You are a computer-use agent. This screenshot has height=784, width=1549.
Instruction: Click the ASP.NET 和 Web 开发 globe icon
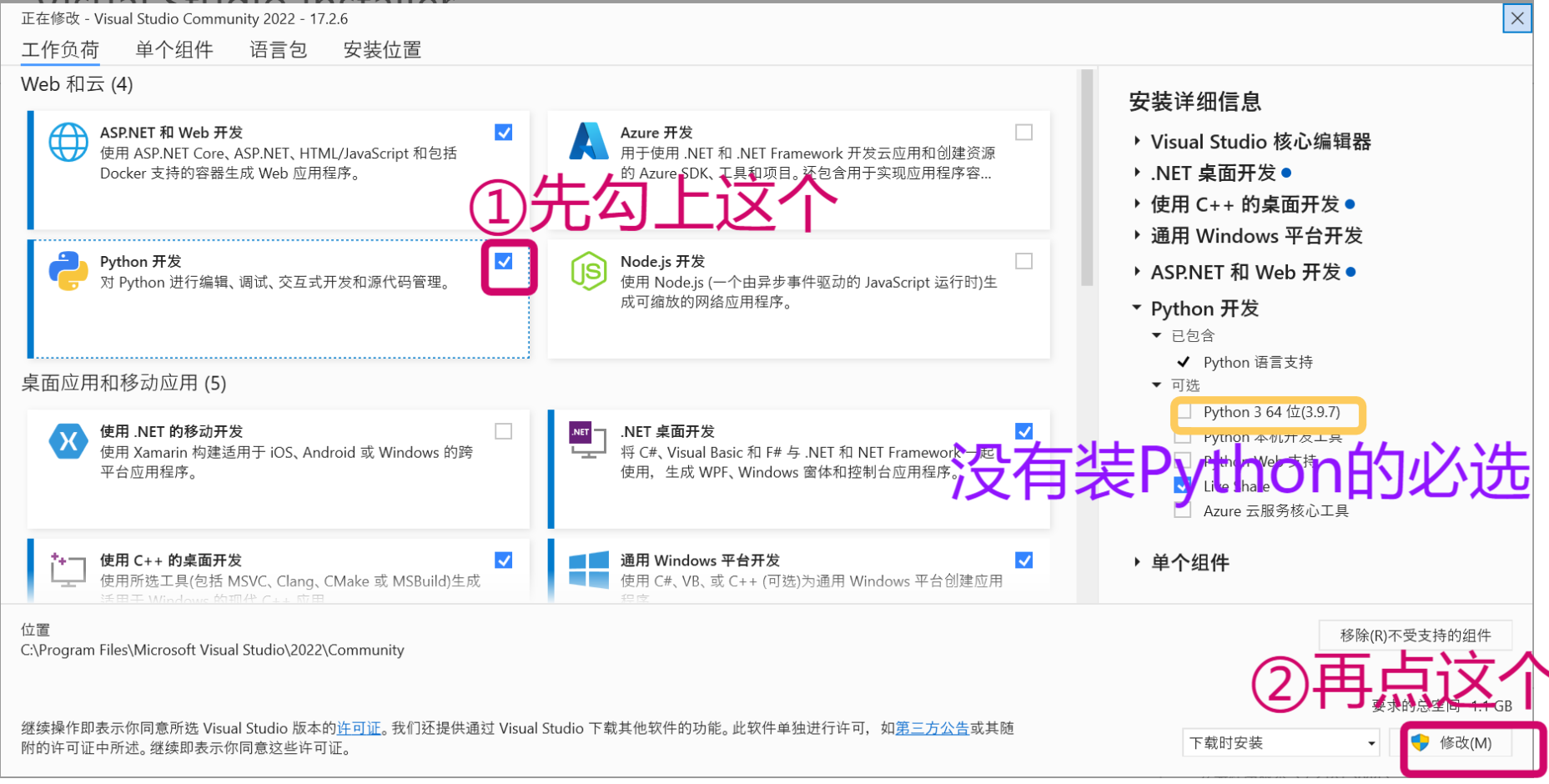(68, 142)
